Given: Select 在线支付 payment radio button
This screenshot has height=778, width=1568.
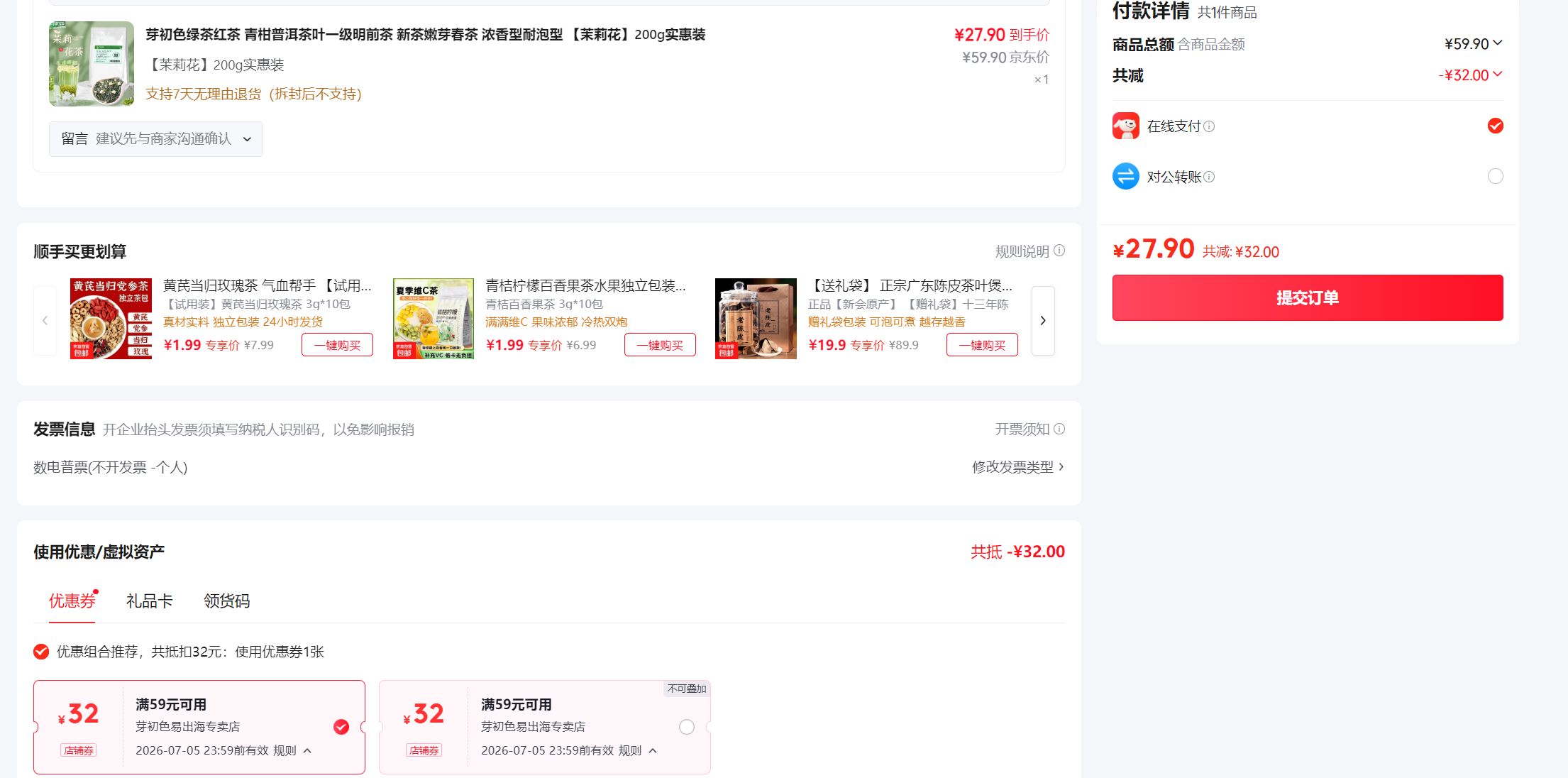Looking at the screenshot, I should (x=1496, y=126).
